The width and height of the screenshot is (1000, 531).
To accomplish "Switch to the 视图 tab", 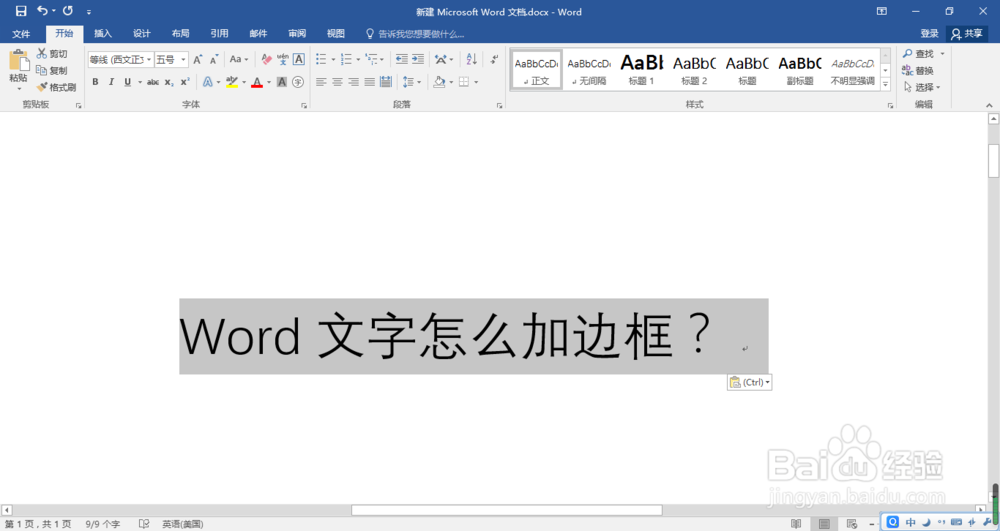I will point(335,34).
